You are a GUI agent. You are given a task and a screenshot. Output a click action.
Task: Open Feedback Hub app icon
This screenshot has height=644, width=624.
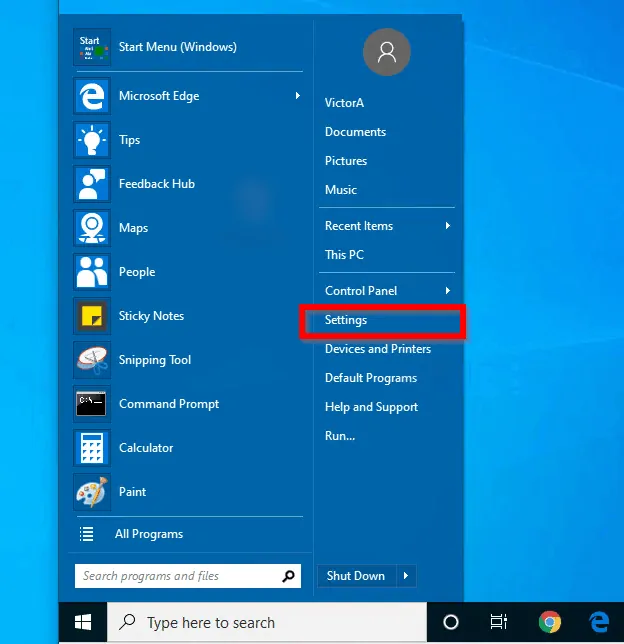coord(92,184)
